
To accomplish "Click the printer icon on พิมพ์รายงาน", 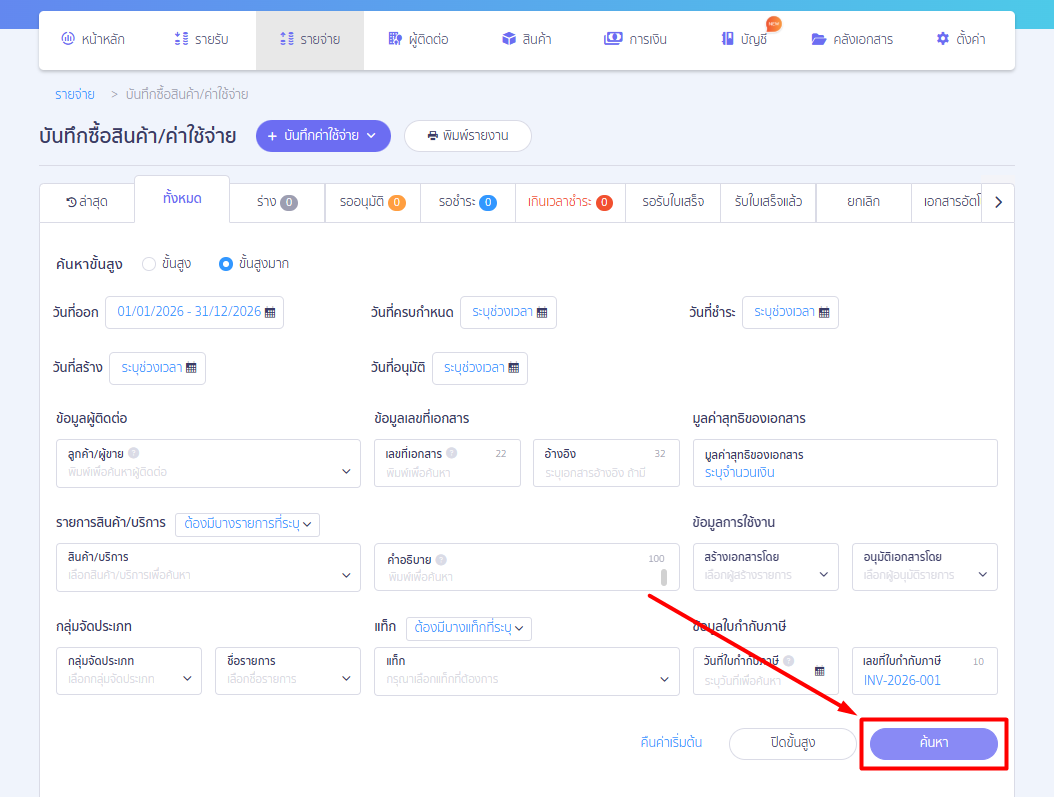I will (433, 136).
